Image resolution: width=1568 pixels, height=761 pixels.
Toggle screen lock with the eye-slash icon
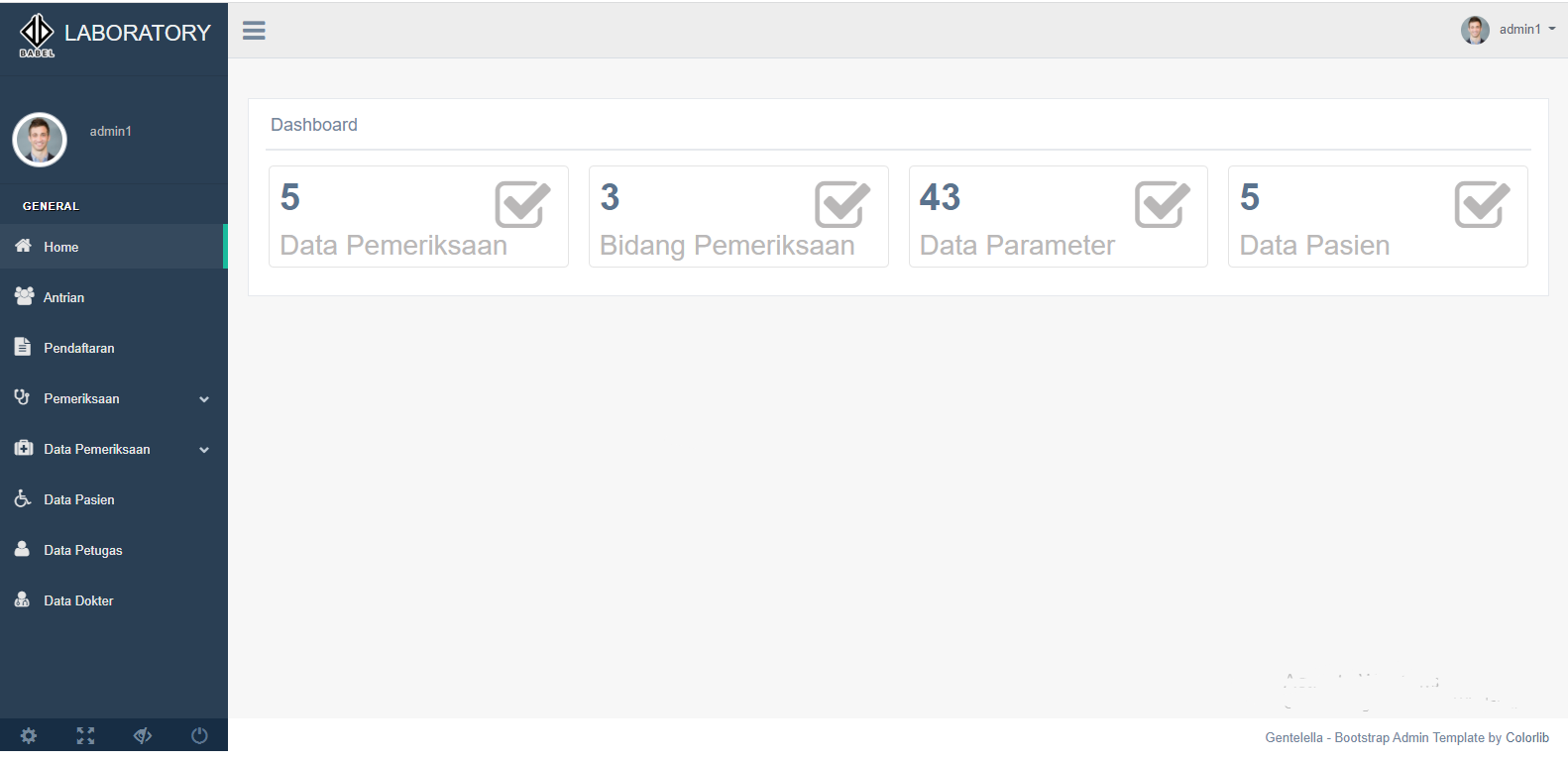tap(142, 735)
